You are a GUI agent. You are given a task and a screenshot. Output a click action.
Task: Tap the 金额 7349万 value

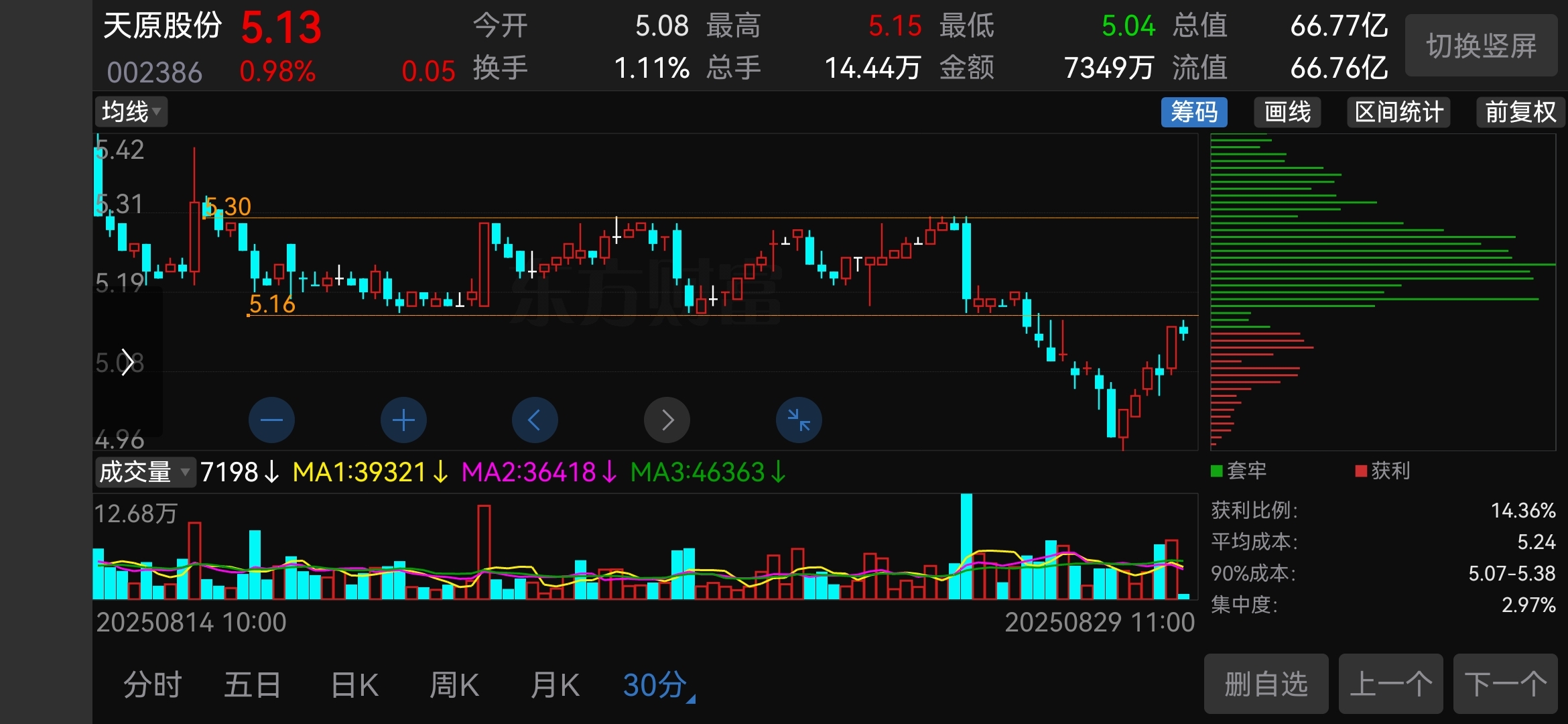pyautogui.click(x=1109, y=68)
